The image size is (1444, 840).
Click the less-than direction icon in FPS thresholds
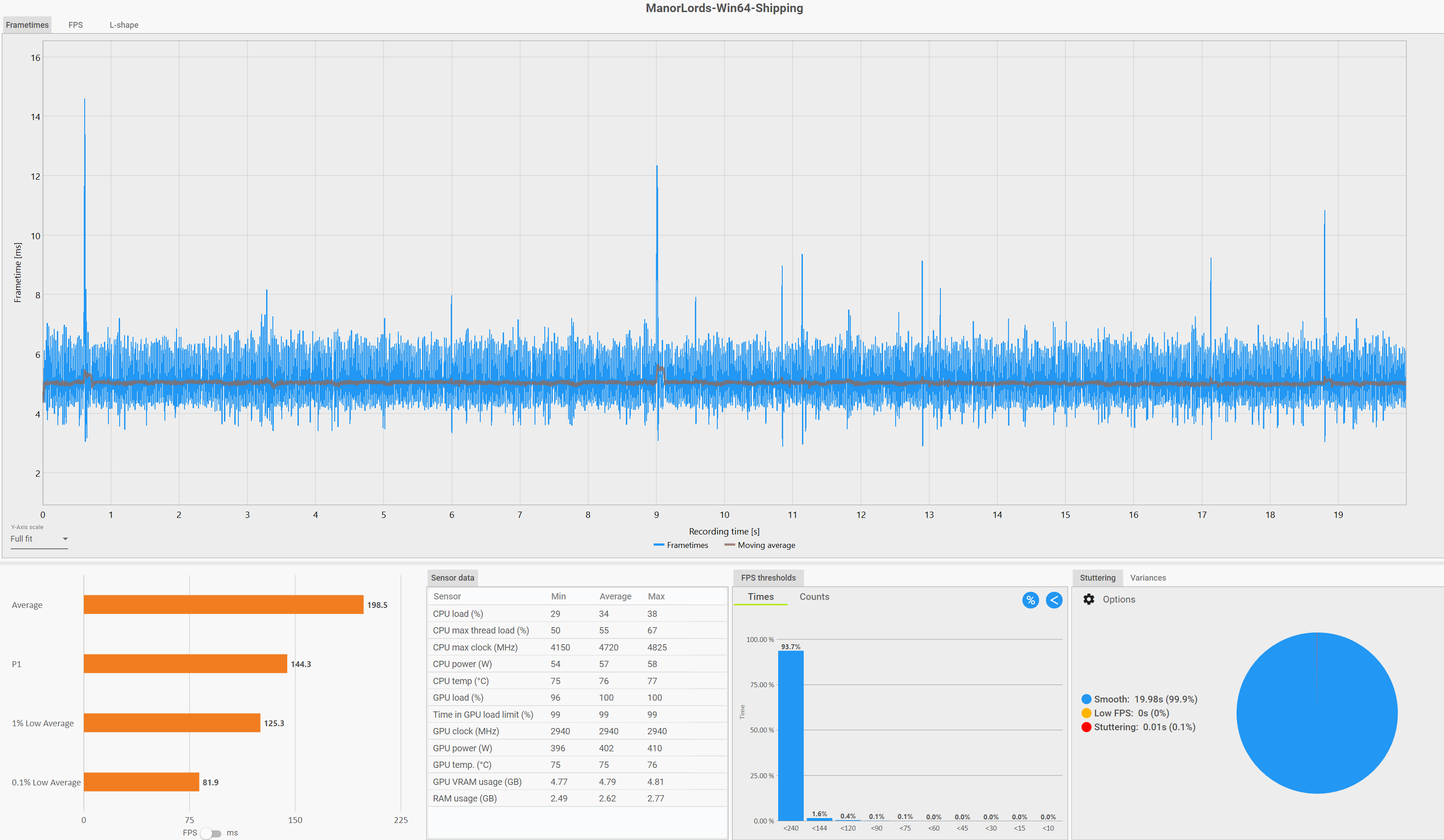pyautogui.click(x=1053, y=600)
